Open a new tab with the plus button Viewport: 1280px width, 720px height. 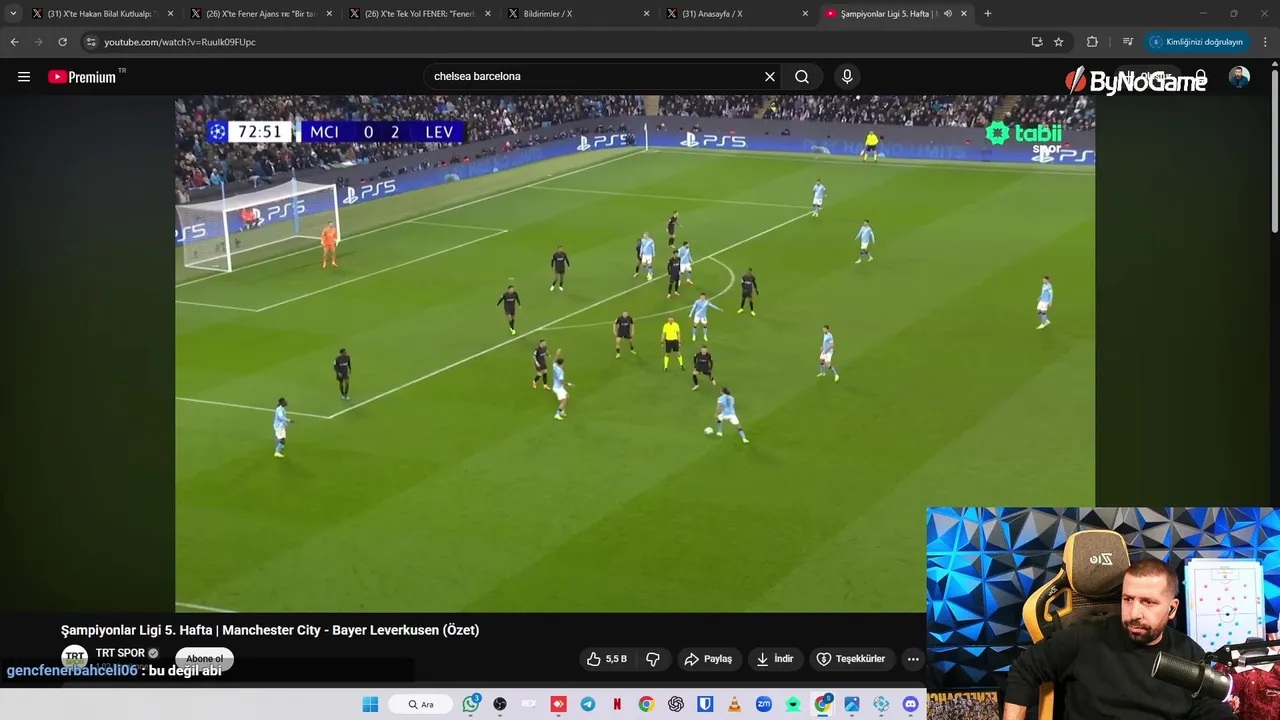tap(988, 14)
